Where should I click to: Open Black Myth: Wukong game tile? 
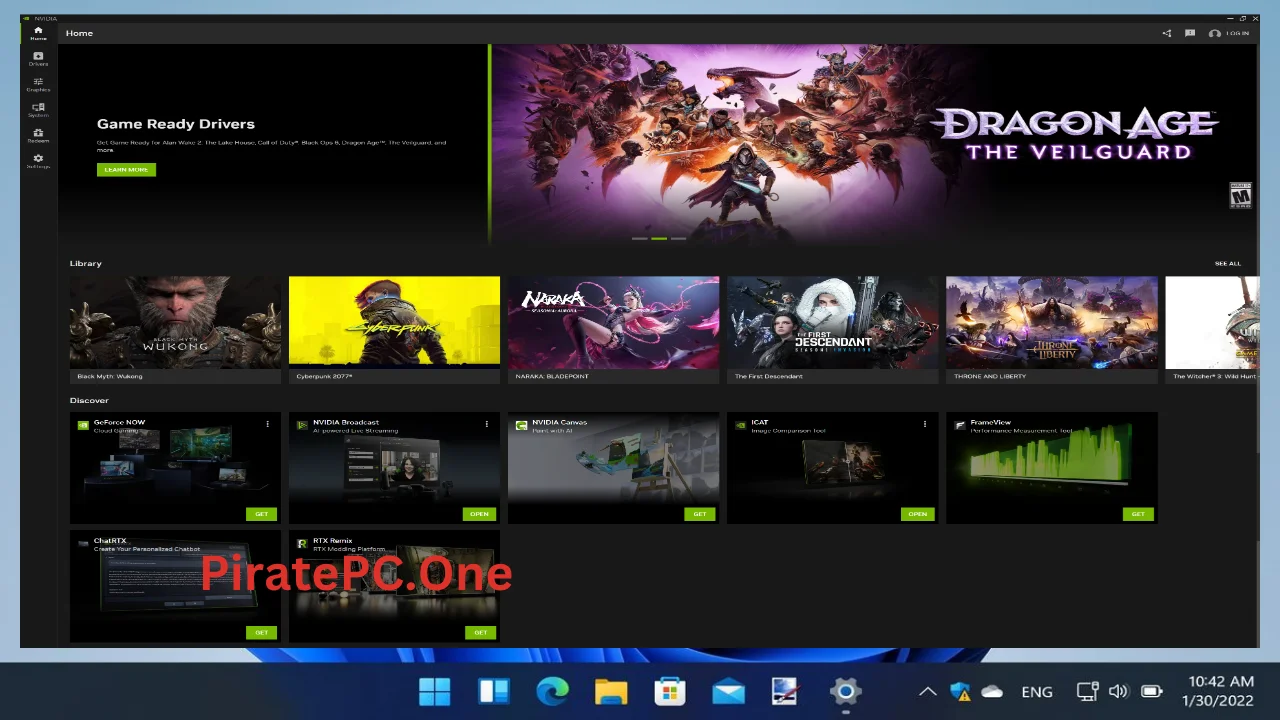(175, 330)
